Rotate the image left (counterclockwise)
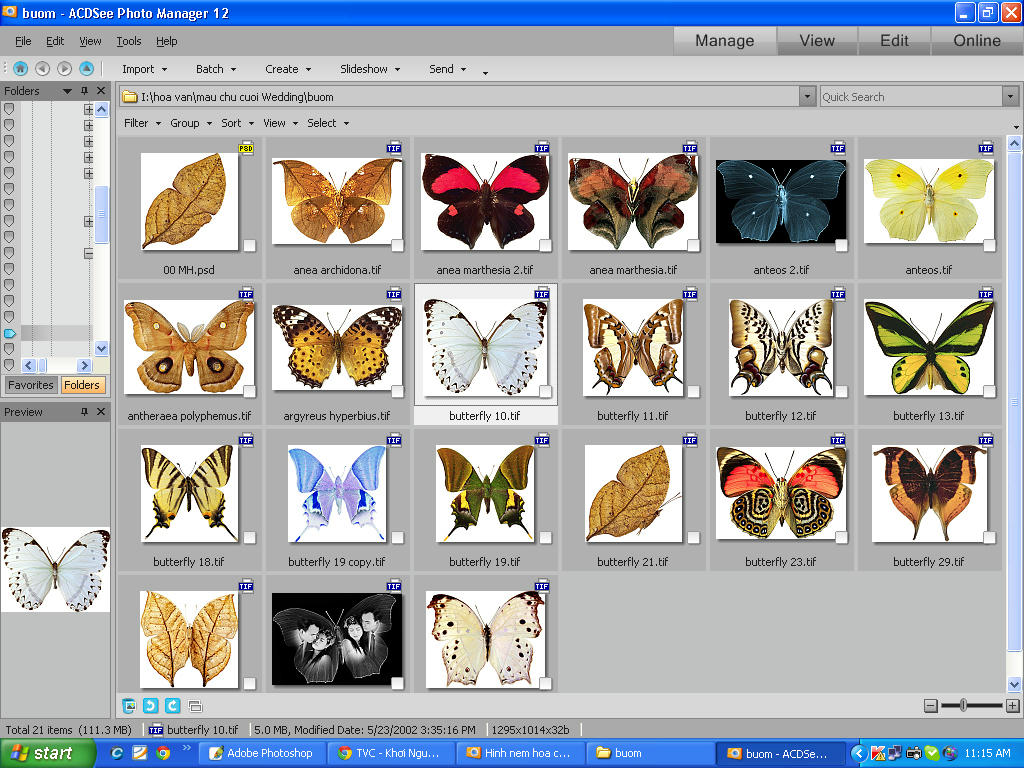 [151, 705]
